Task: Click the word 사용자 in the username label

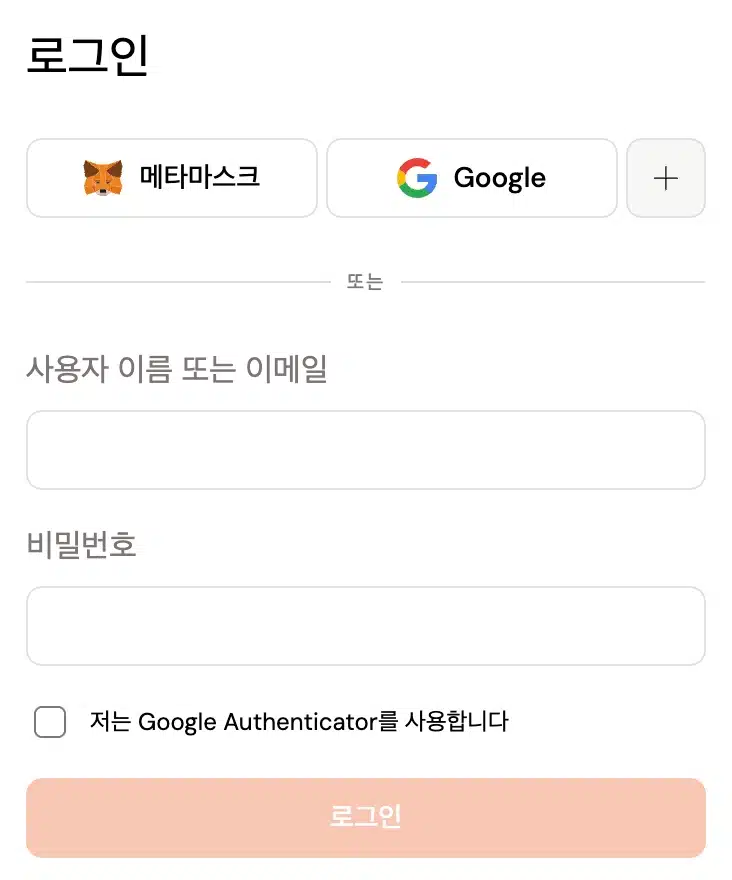Action: [x=67, y=370]
